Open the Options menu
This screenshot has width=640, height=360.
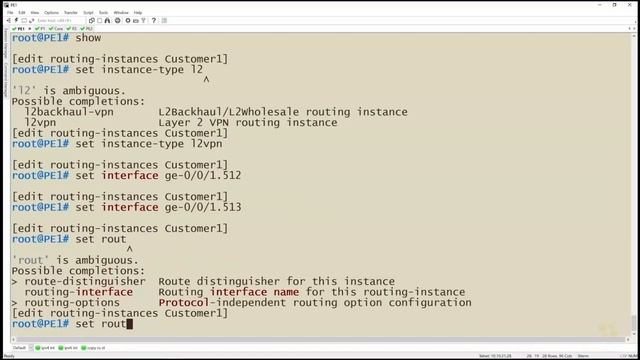(x=51, y=13)
